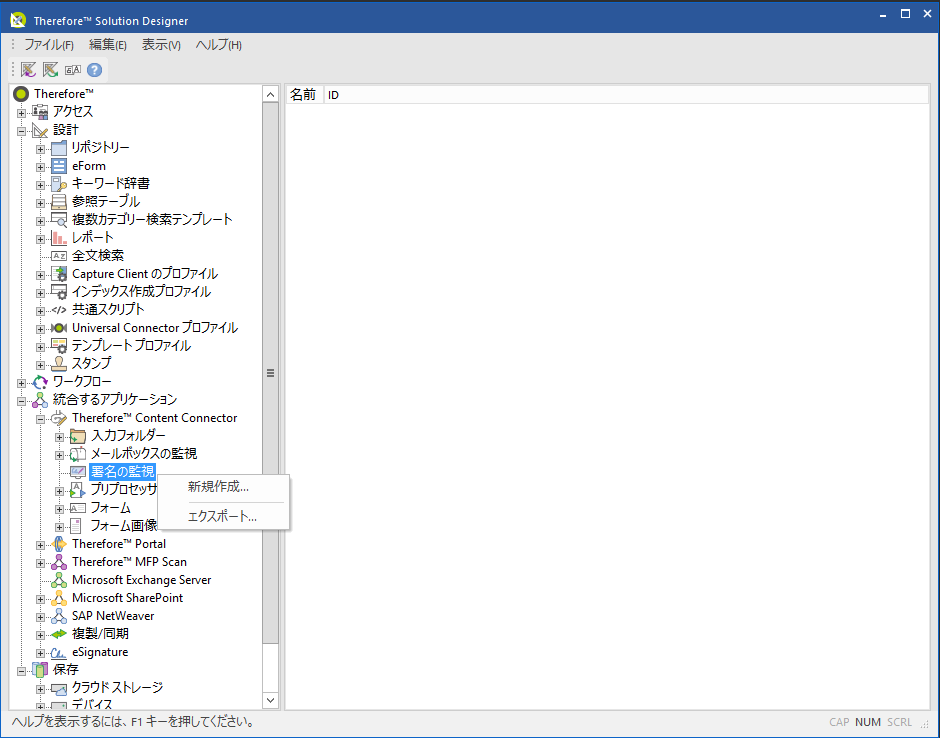Open the ファイル(F) menu

tap(49, 45)
